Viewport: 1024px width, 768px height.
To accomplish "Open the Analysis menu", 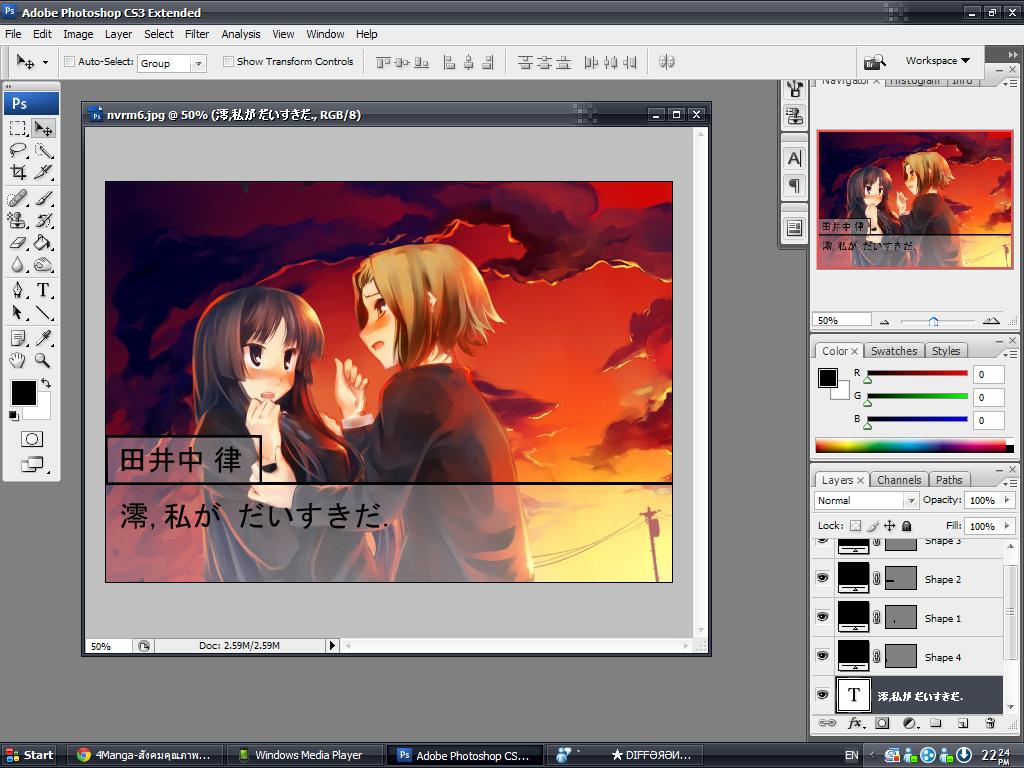I will coord(240,34).
